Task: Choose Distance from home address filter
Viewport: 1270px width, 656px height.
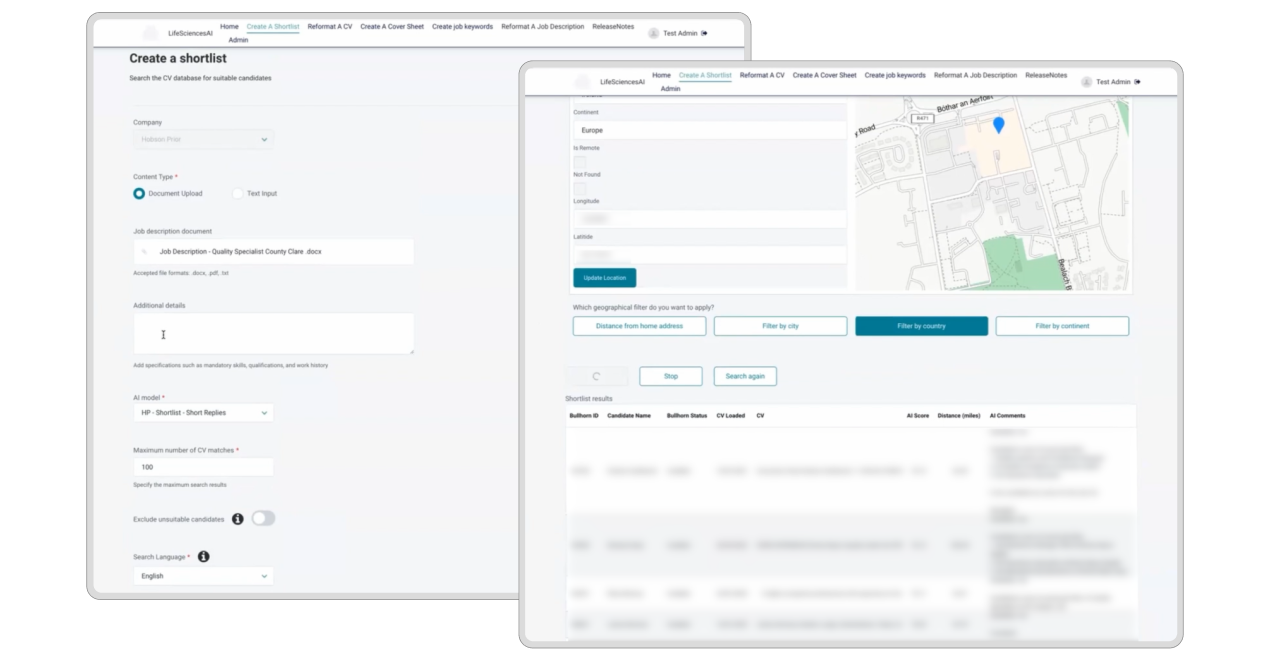Action: [x=639, y=326]
